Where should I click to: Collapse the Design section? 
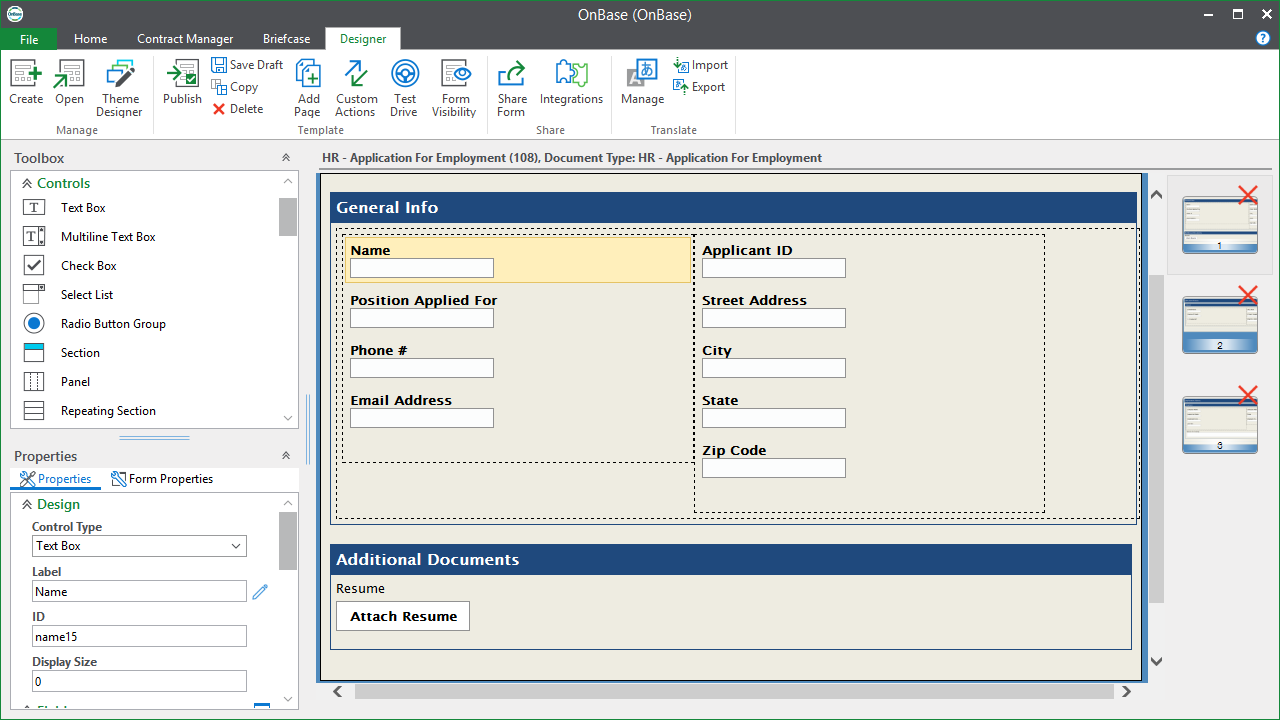27,505
